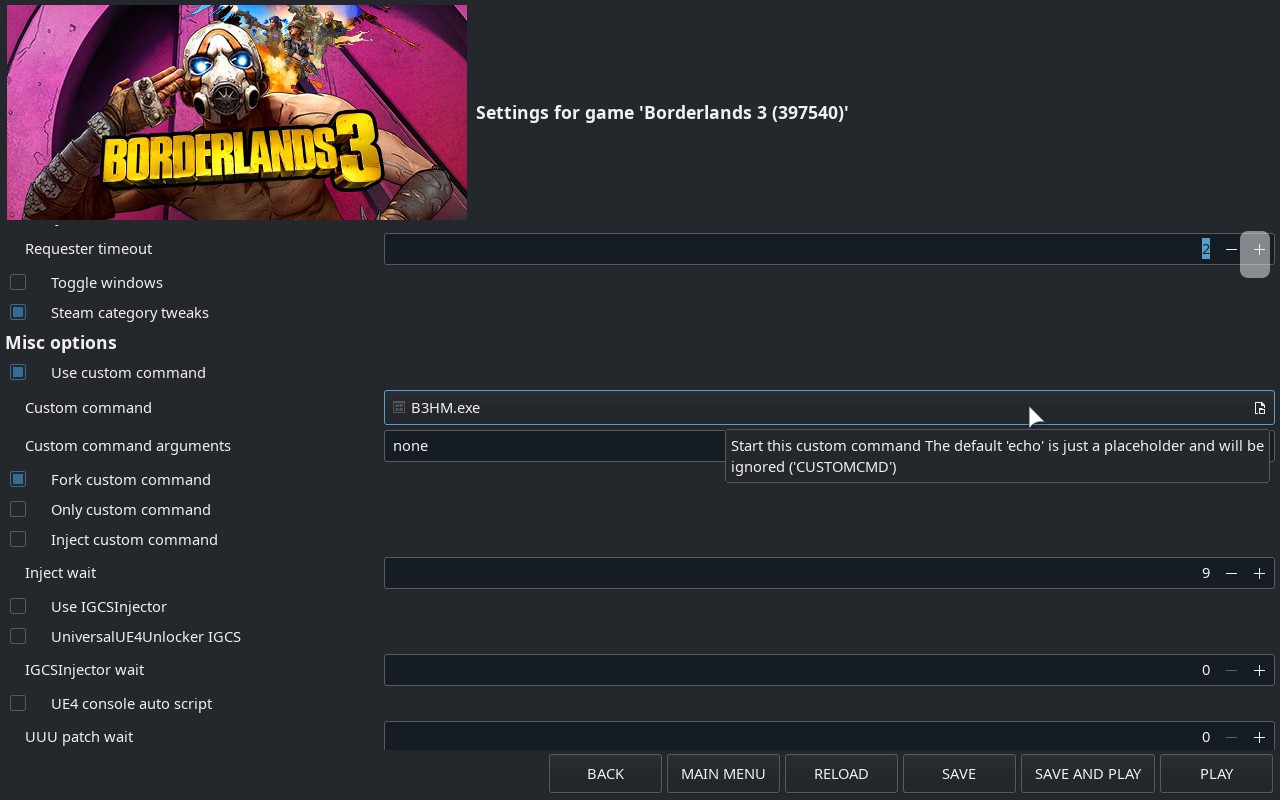Image resolution: width=1280 pixels, height=800 pixels.
Task: Click the Requester timeout label
Action: click(89, 249)
